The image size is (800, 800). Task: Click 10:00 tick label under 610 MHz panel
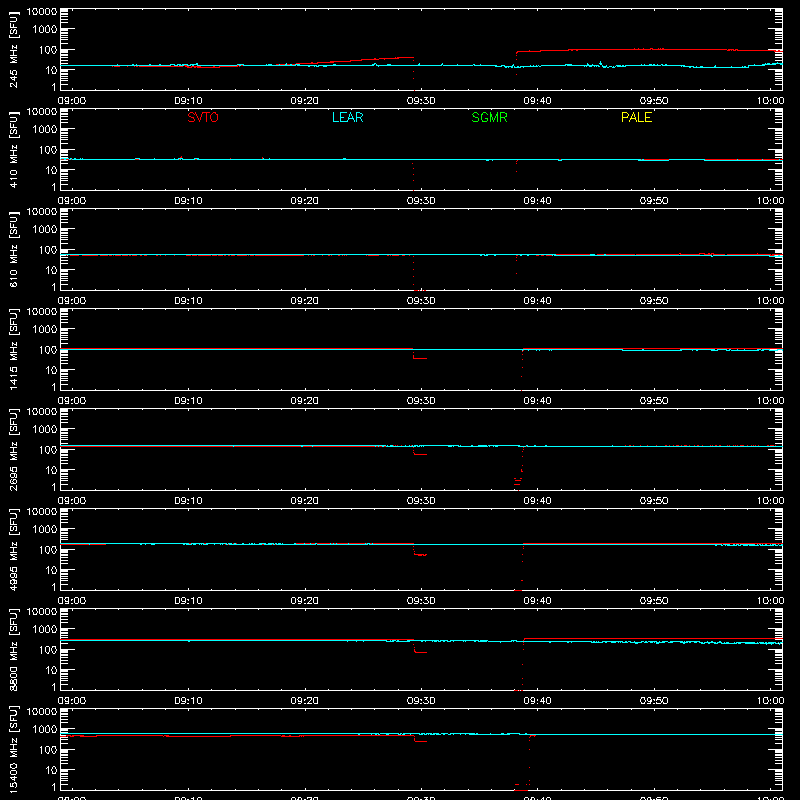(770, 301)
